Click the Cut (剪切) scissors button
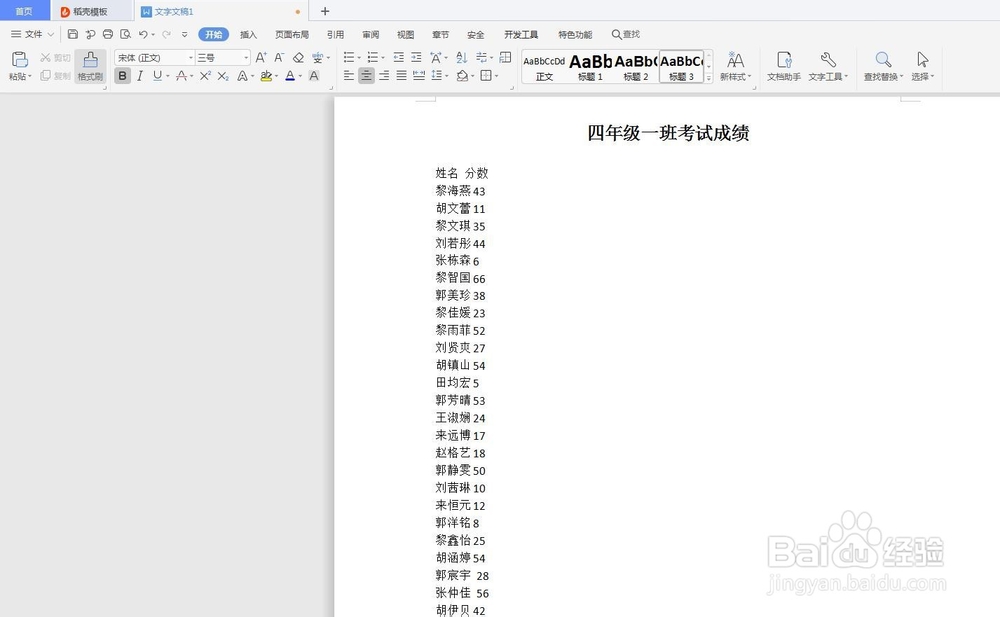Image resolution: width=1000 pixels, height=617 pixels. click(x=55, y=57)
